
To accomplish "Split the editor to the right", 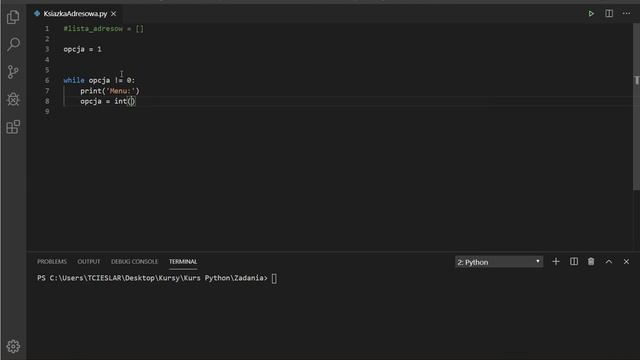I will [609, 13].
